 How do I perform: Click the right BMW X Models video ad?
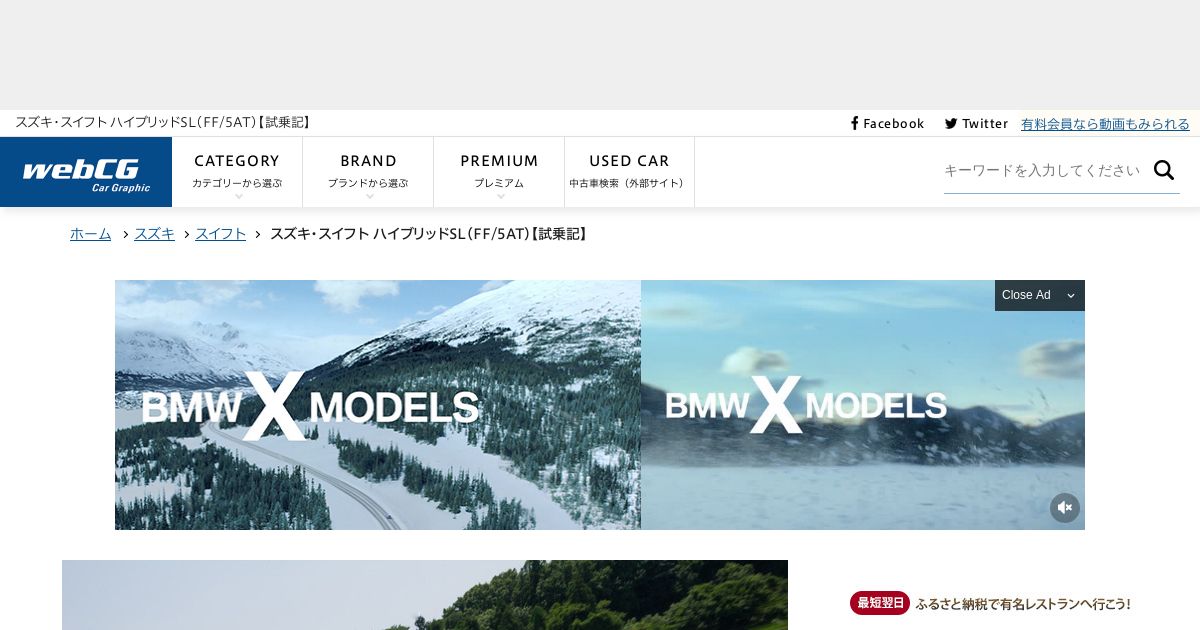tap(863, 405)
